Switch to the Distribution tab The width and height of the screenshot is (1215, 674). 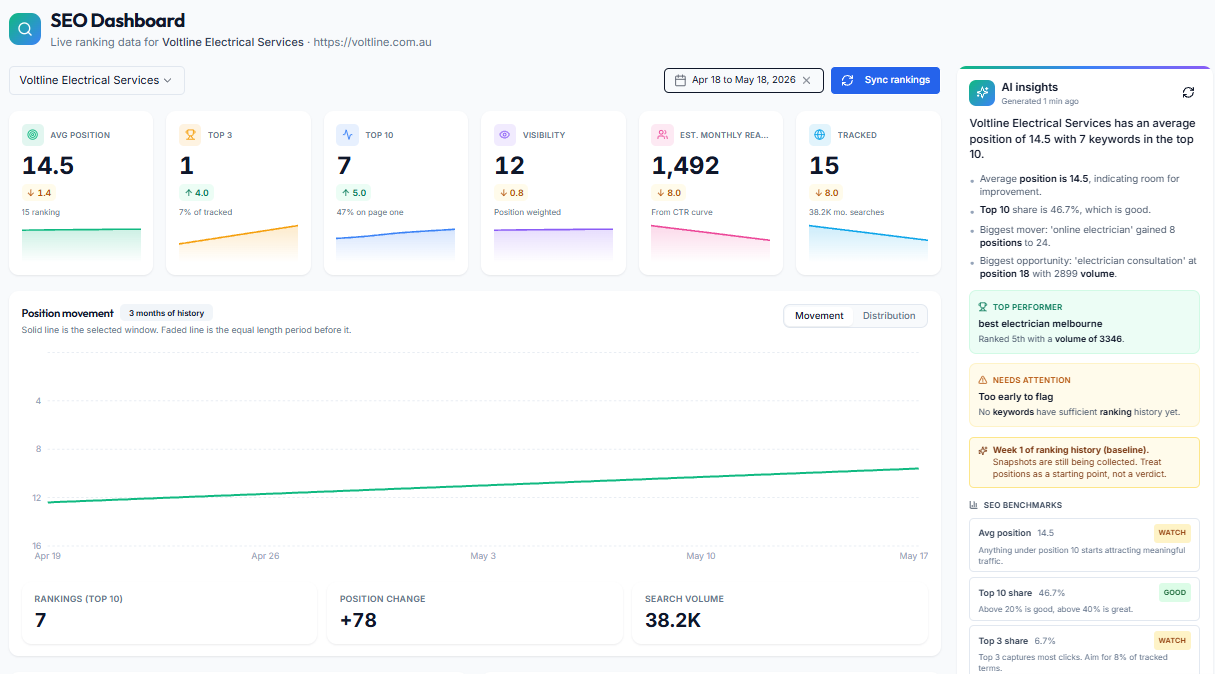coord(889,316)
